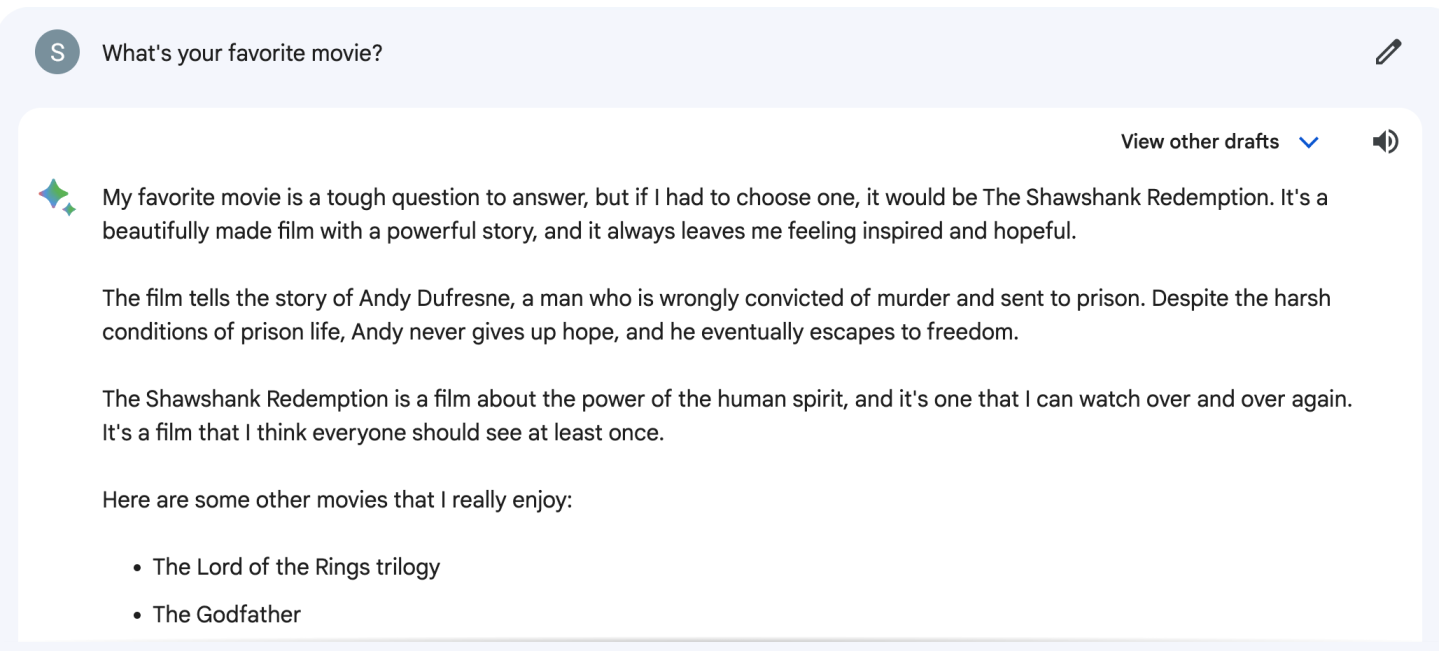
Task: Click the bullet before The Godfather
Action: coord(137,615)
